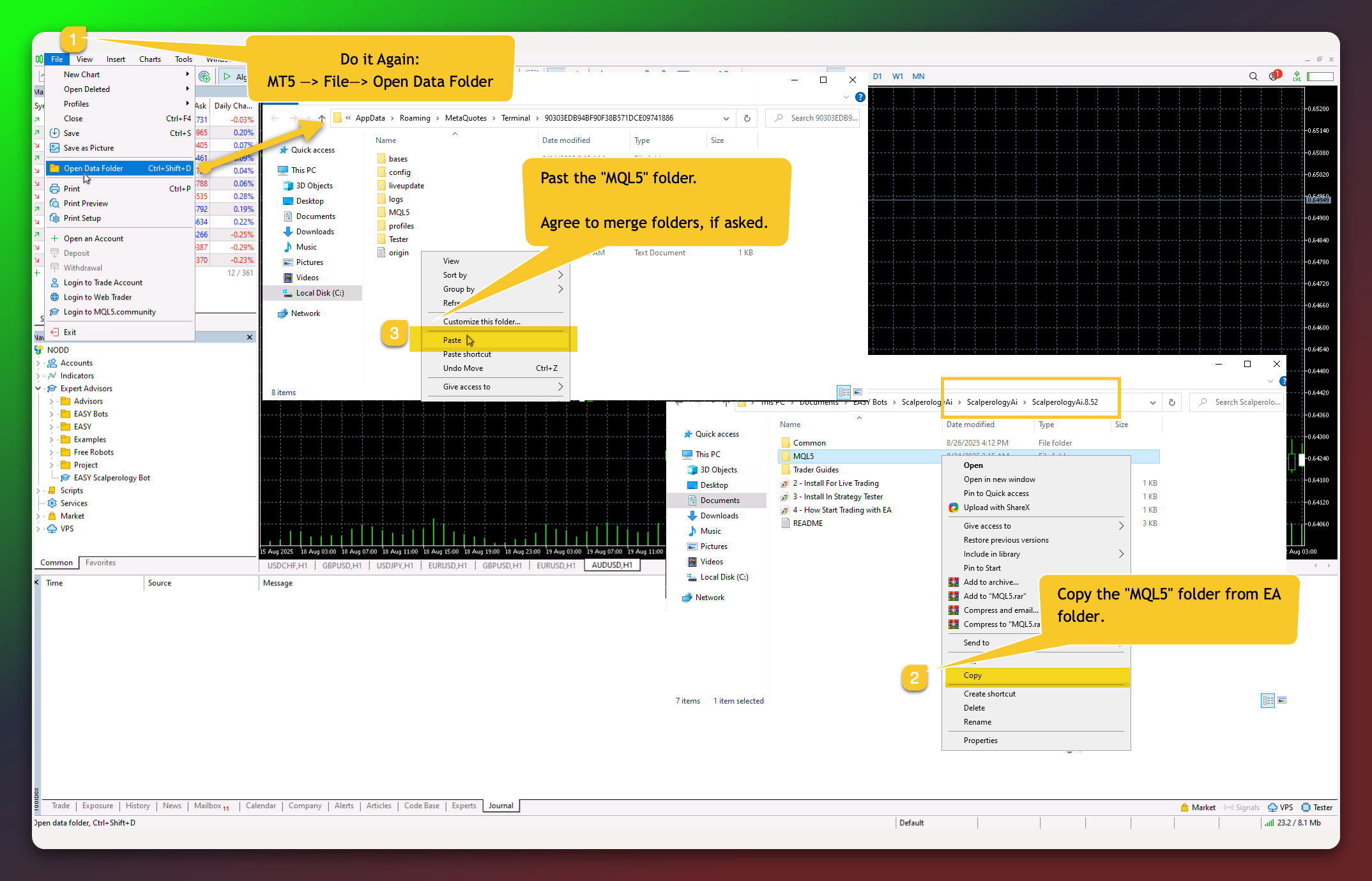Open the address bar history dropdown
This screenshot has height=881, width=1372.
pyautogui.click(x=726, y=118)
